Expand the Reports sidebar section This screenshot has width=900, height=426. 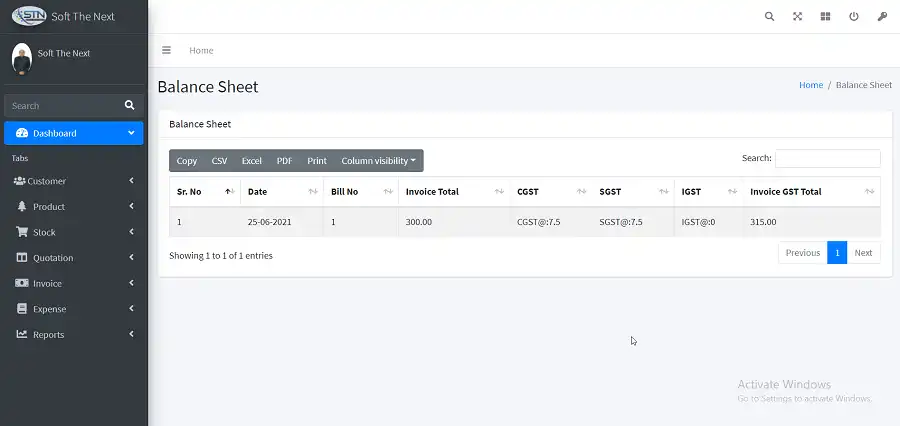click(x=73, y=335)
